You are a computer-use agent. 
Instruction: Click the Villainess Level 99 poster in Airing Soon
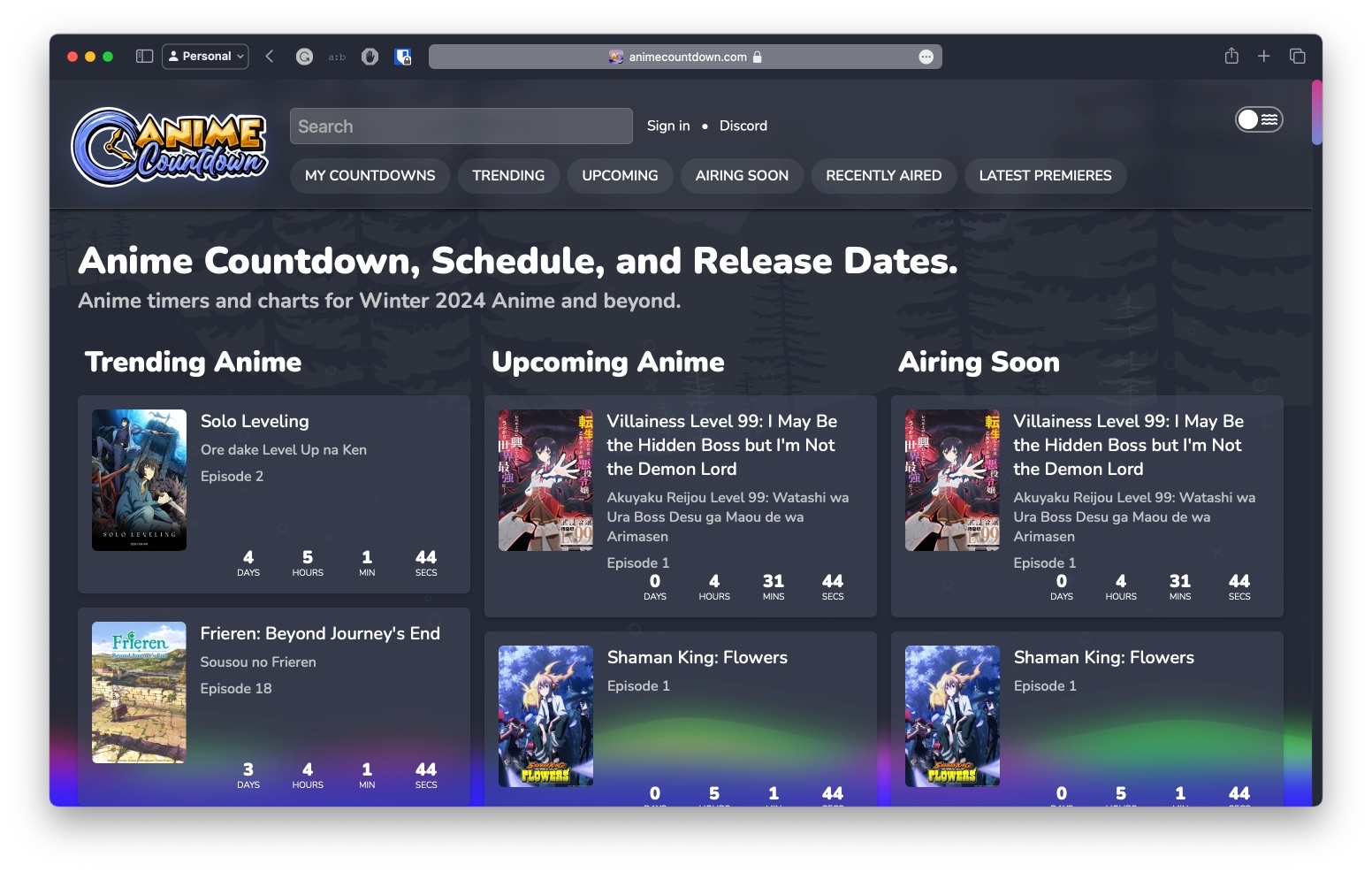[x=952, y=479]
